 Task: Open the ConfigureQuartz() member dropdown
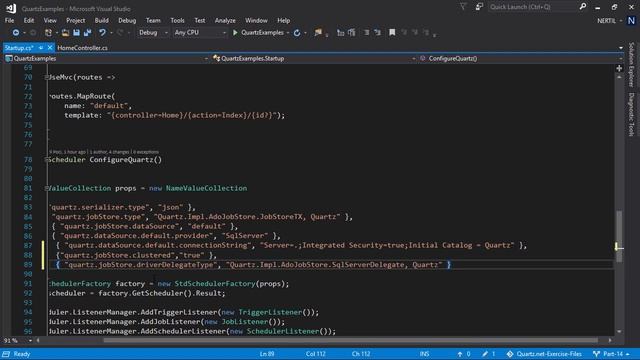tap(521, 59)
